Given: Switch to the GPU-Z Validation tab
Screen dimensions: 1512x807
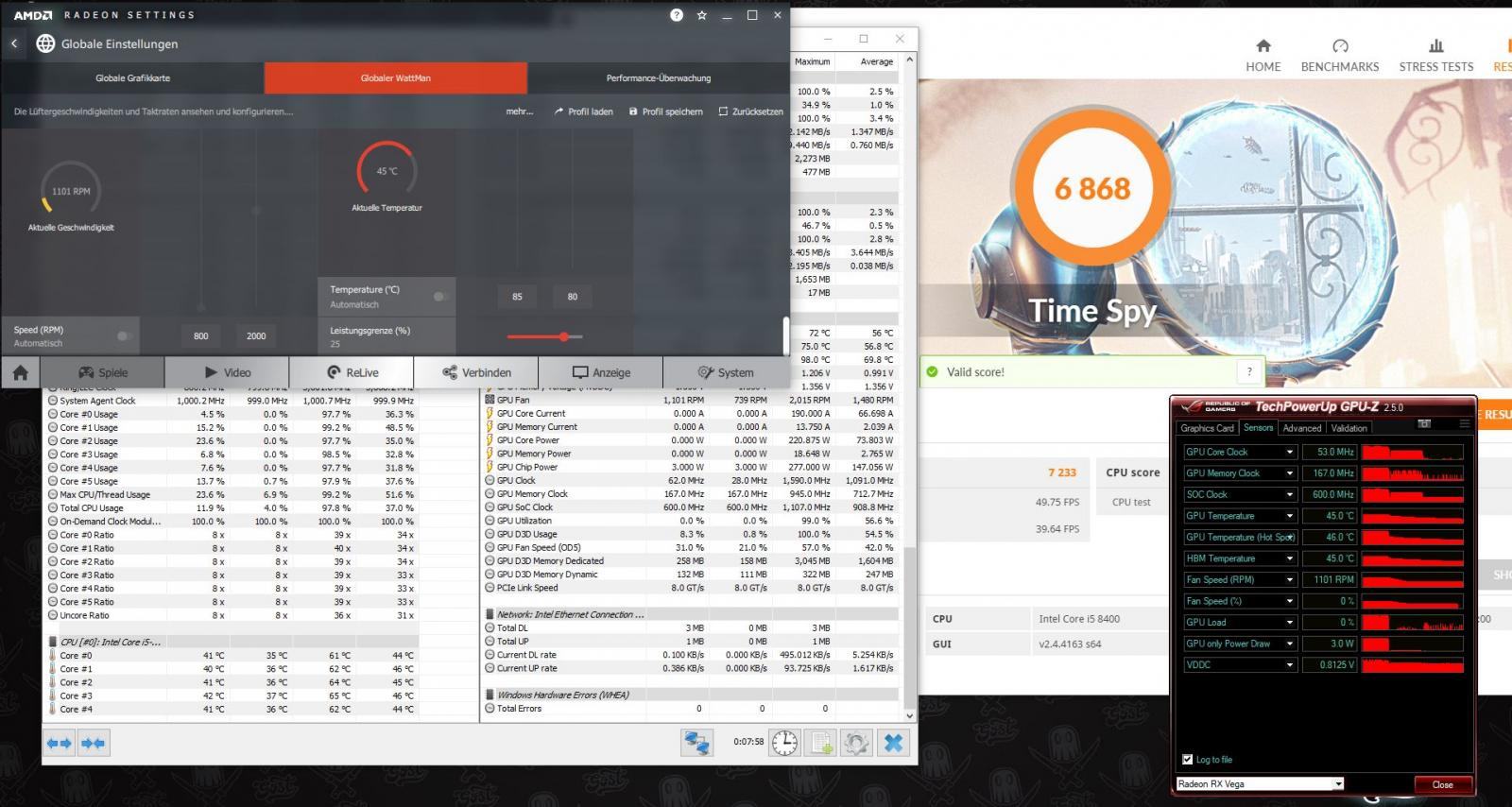Looking at the screenshot, I should point(1349,428).
